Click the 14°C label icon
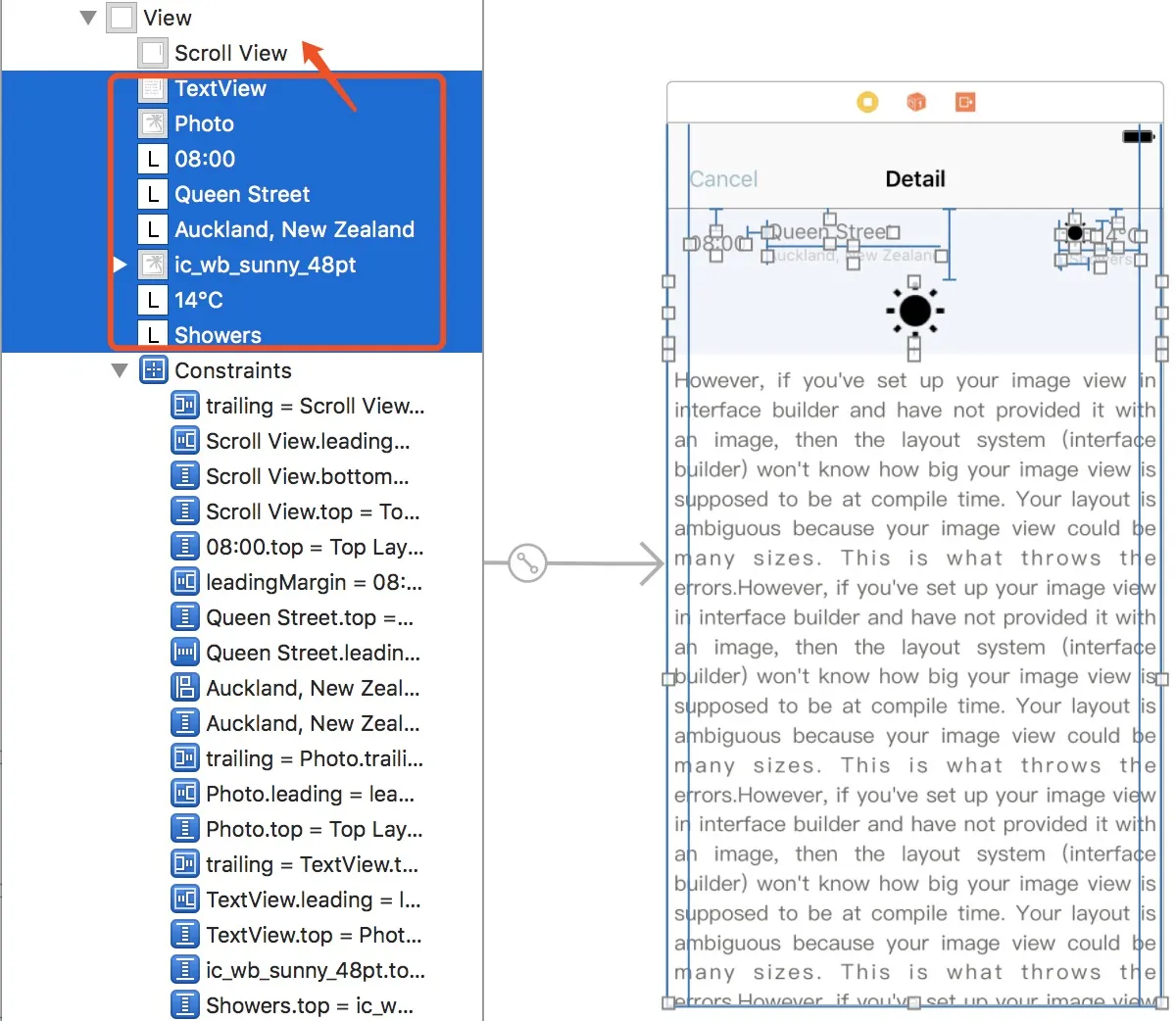Screen dimensions: 1176x1021 pos(153,300)
